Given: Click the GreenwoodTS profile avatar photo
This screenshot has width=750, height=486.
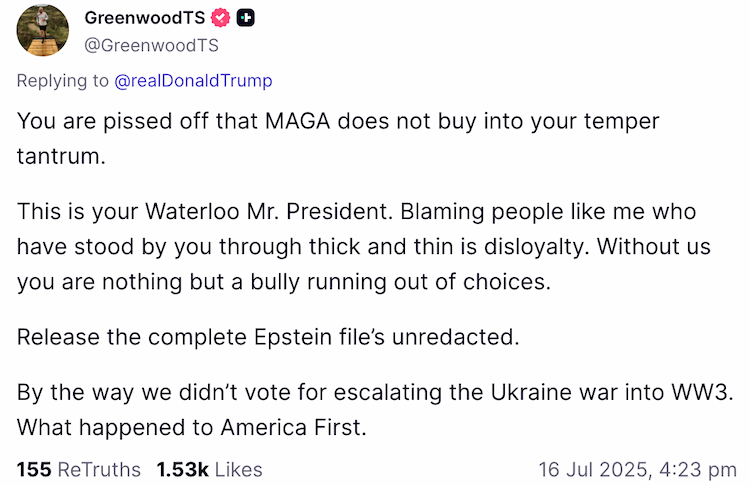Looking at the screenshot, I should pyautogui.click(x=42, y=30).
